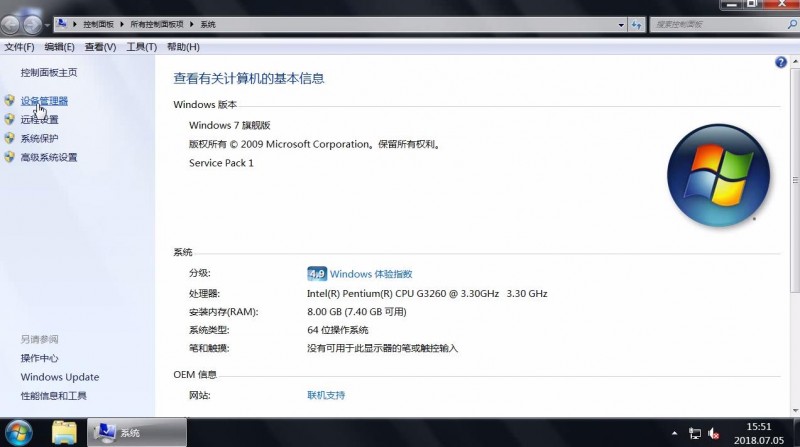Open the 查看(V) menu
The height and width of the screenshot is (447, 800).
pos(100,47)
